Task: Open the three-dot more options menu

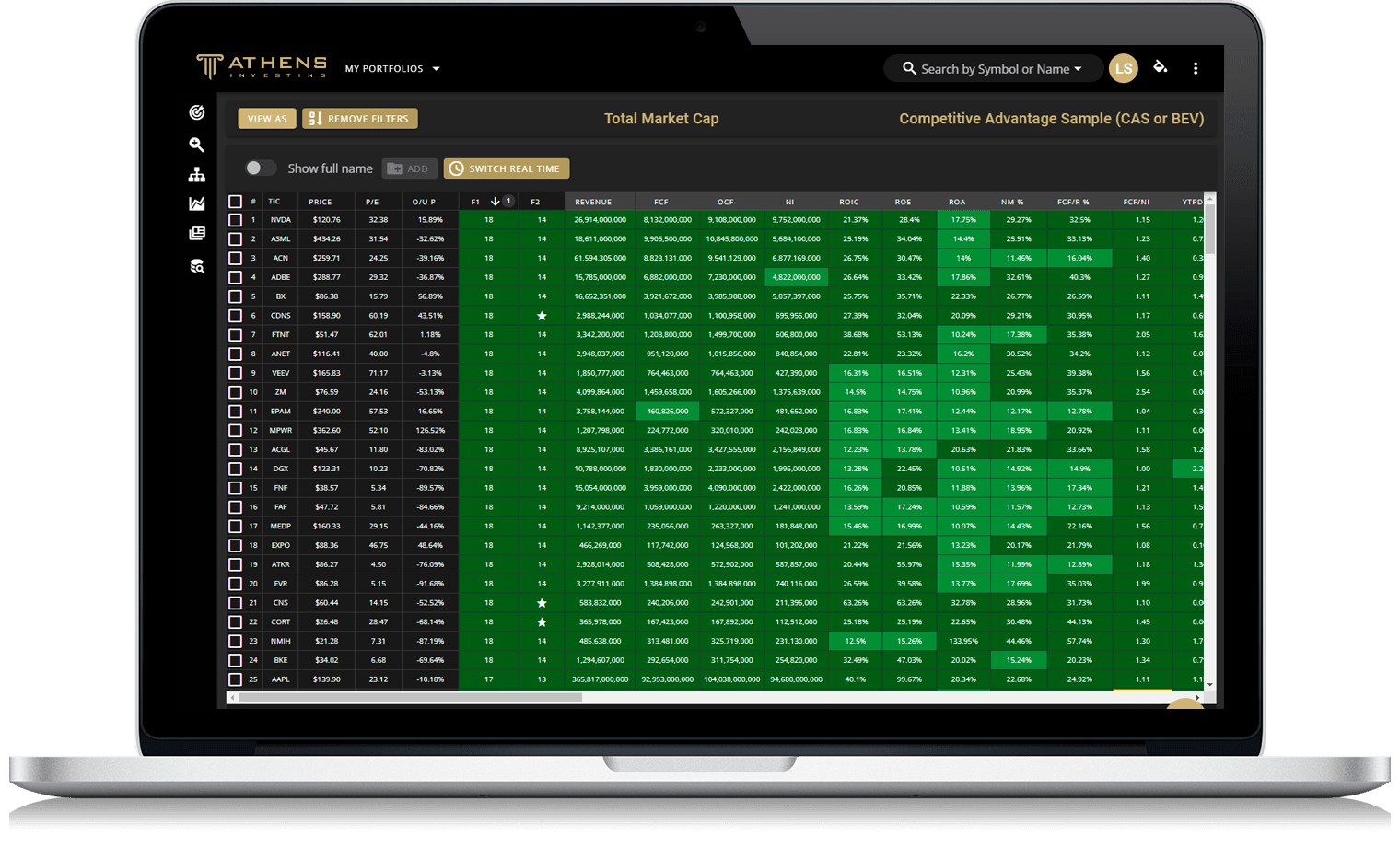Action: 1196,68
